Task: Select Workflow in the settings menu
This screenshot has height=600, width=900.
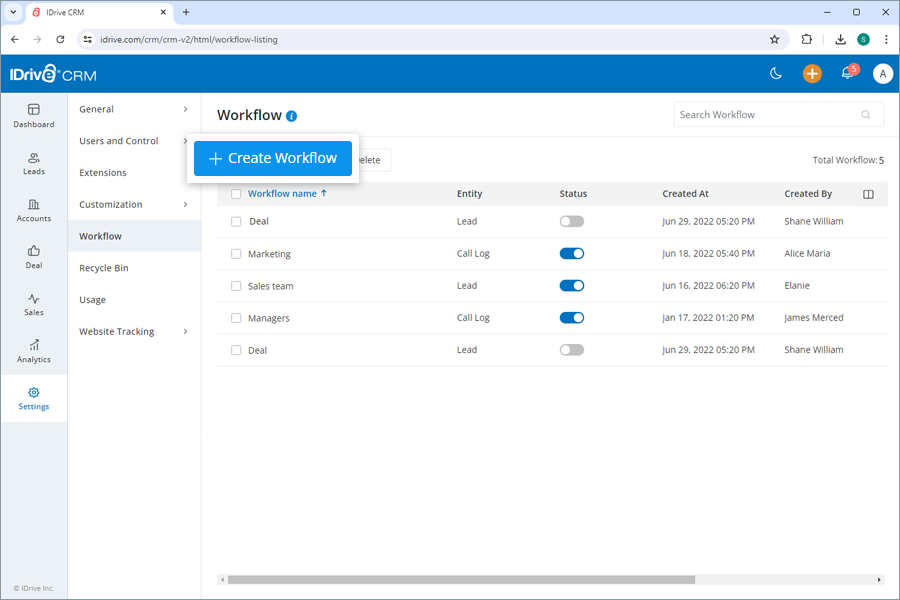Action: tap(100, 235)
